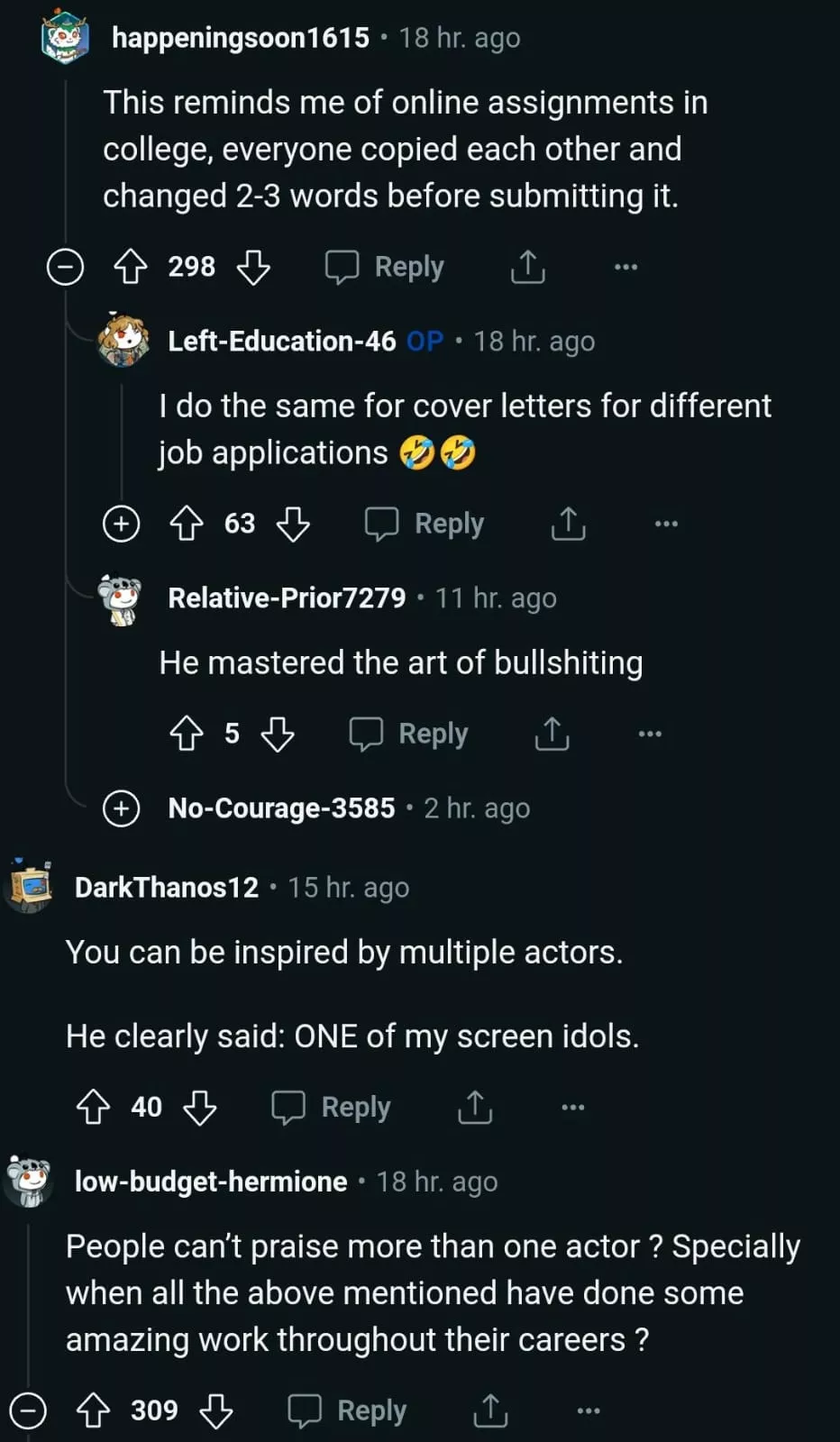Downvote DarkThanos12's comment with 40 votes
840x1442 pixels.
click(200, 1107)
